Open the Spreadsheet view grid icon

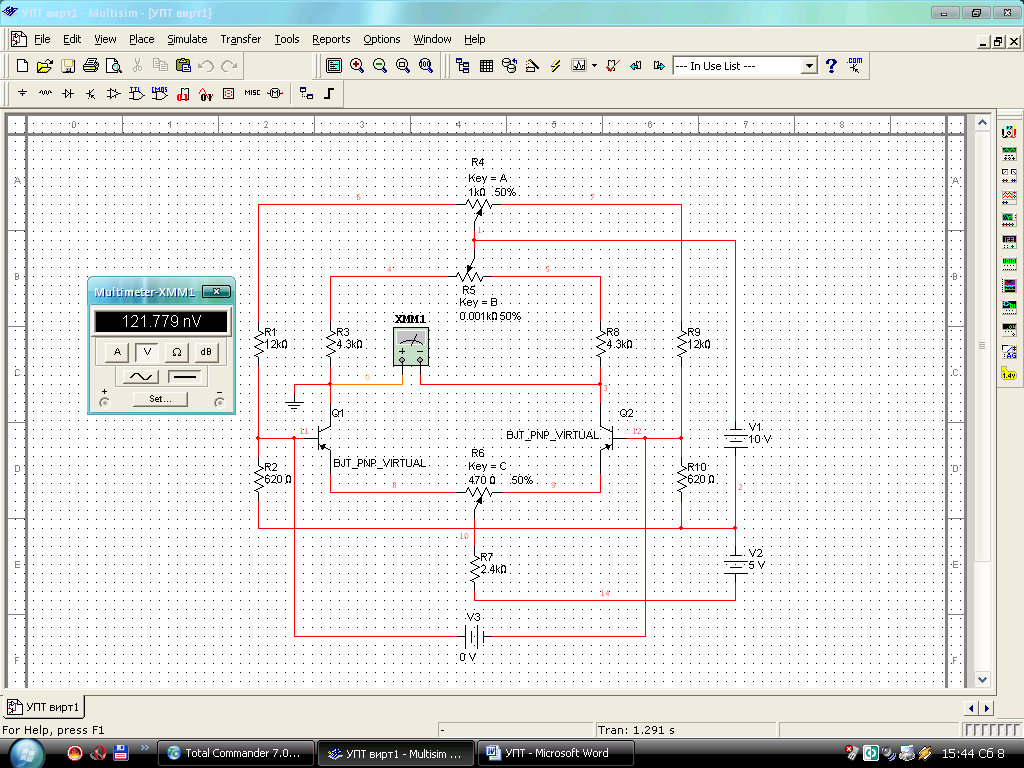click(486, 66)
